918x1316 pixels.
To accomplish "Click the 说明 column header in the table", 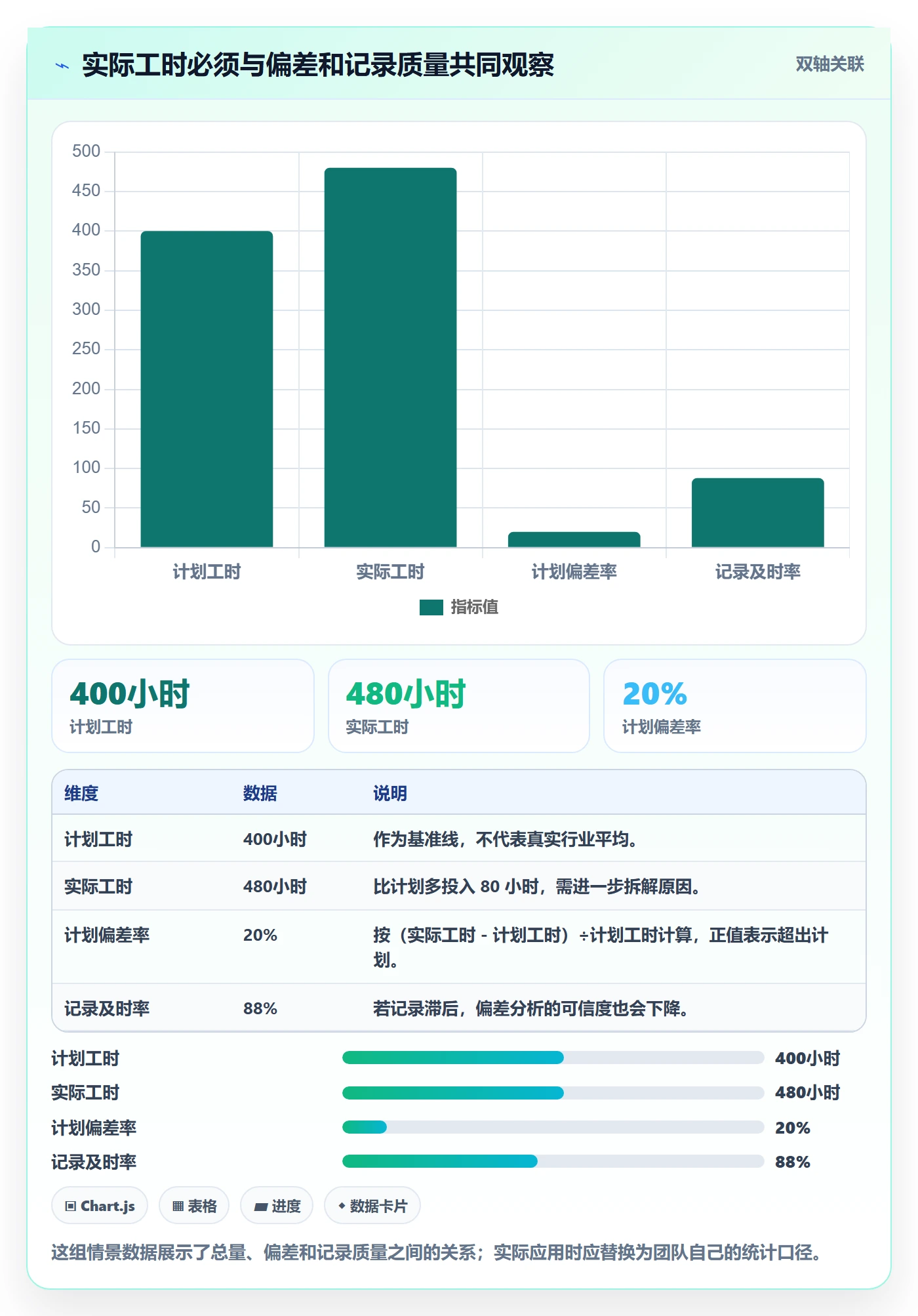I will [x=390, y=793].
